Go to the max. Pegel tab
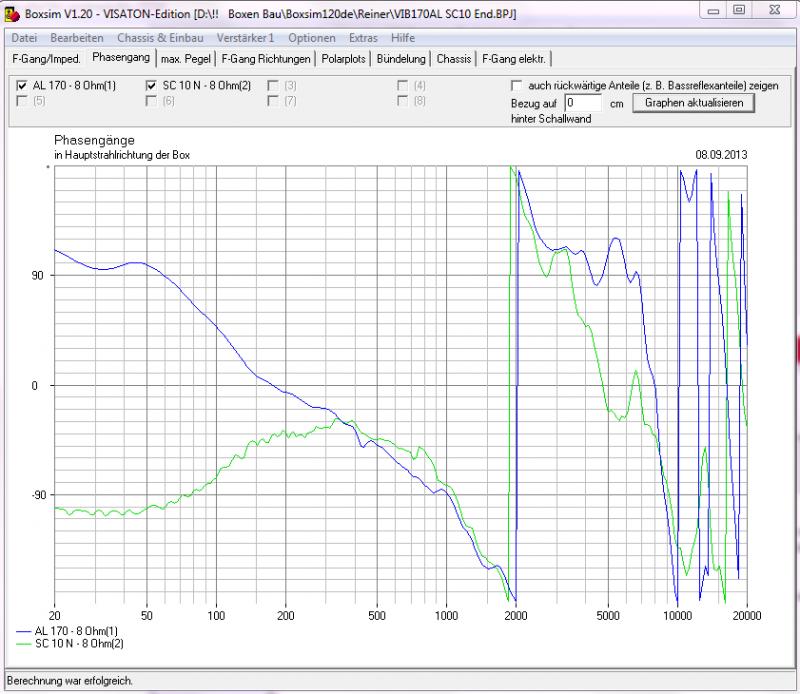 tap(187, 58)
